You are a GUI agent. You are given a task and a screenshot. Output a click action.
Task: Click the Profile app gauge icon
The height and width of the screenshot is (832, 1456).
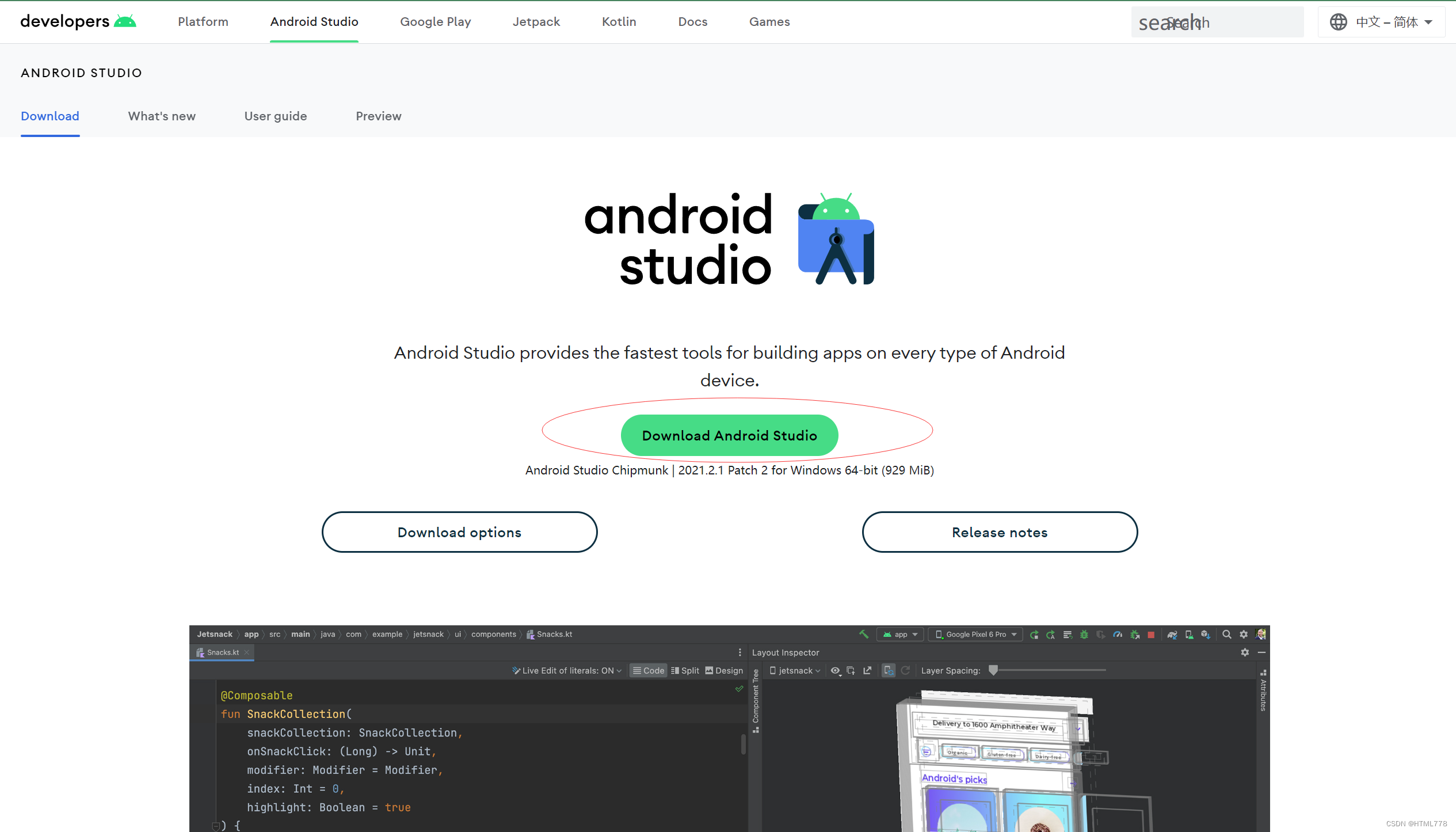click(x=1118, y=635)
